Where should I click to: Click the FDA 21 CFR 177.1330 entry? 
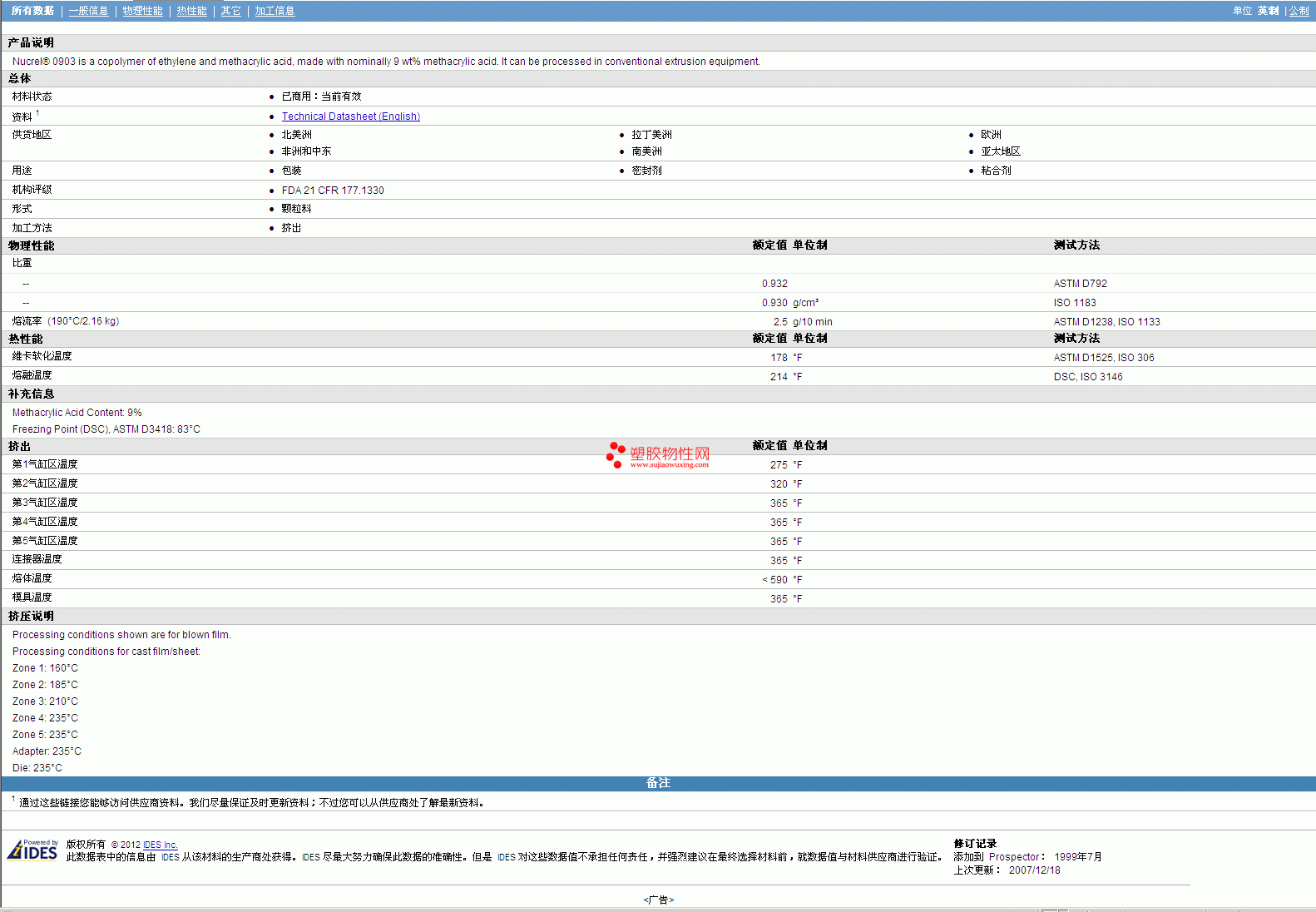point(333,191)
